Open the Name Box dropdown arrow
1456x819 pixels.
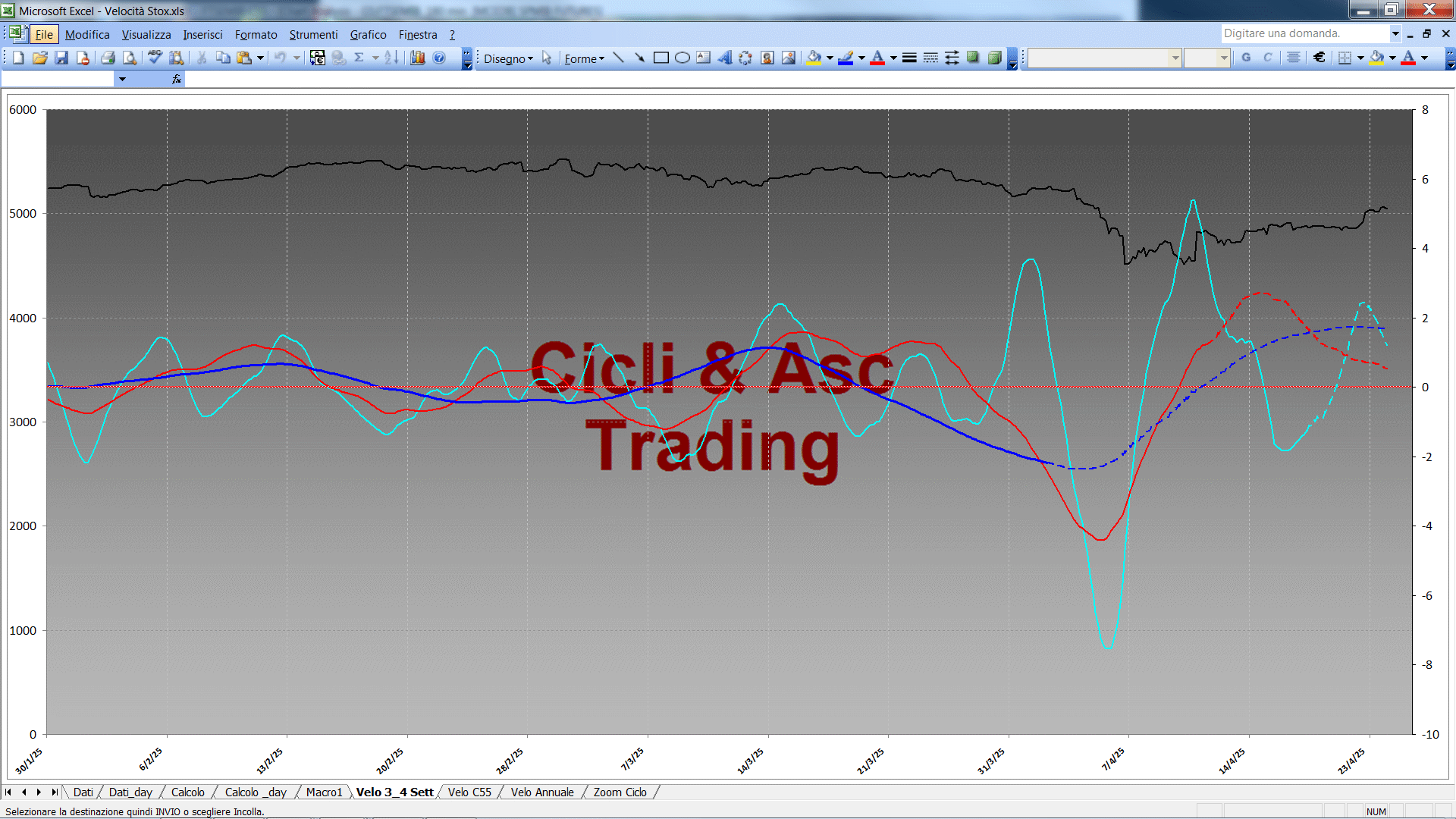pos(122,79)
